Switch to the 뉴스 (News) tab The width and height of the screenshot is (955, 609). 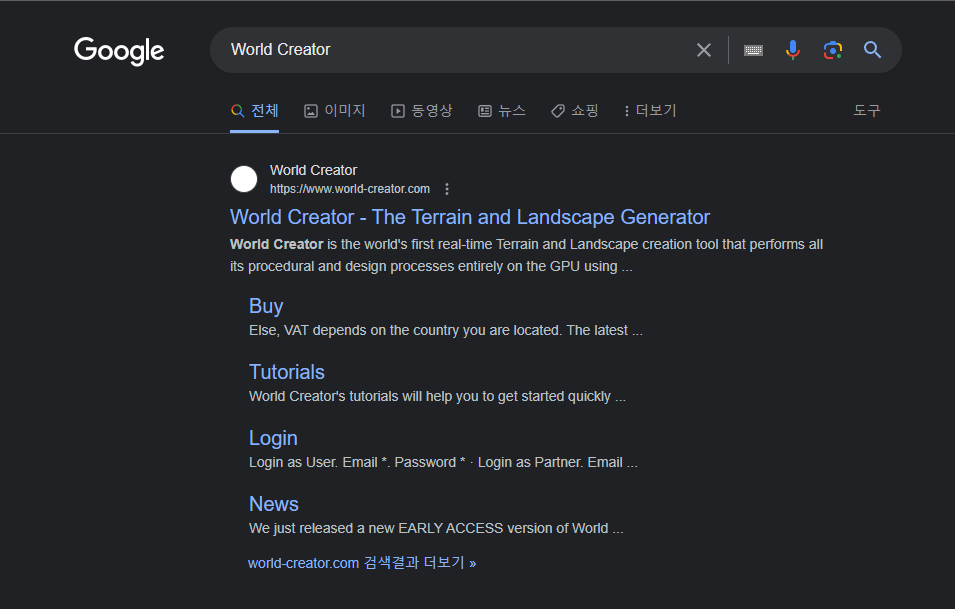click(501, 111)
